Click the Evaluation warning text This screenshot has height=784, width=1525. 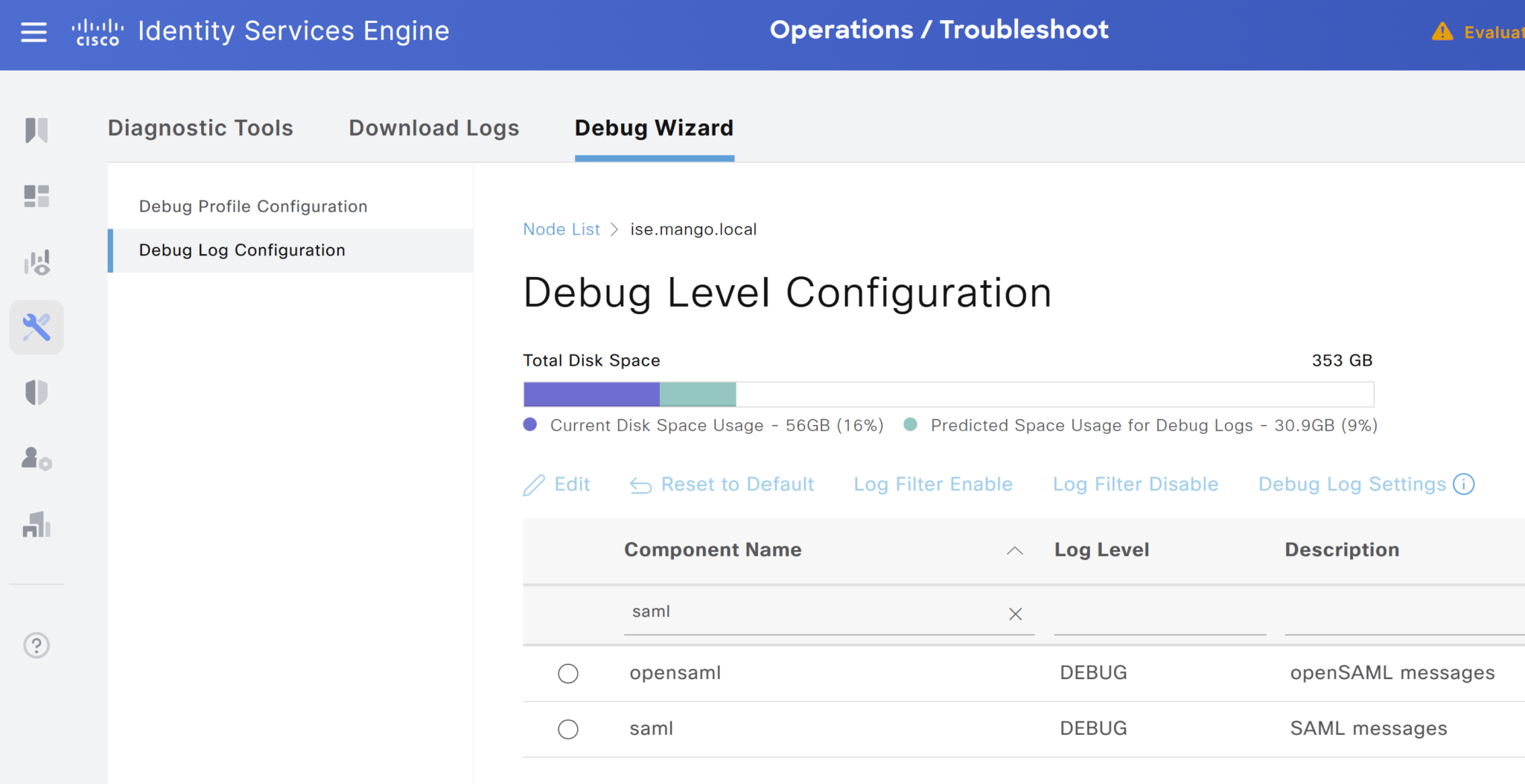(1494, 33)
